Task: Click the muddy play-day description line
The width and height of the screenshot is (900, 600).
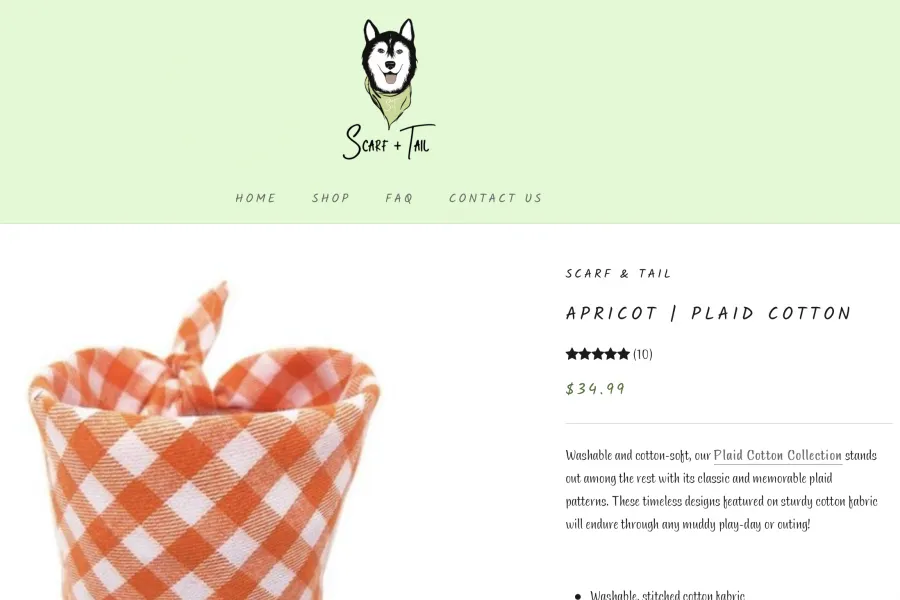Action: tap(688, 524)
